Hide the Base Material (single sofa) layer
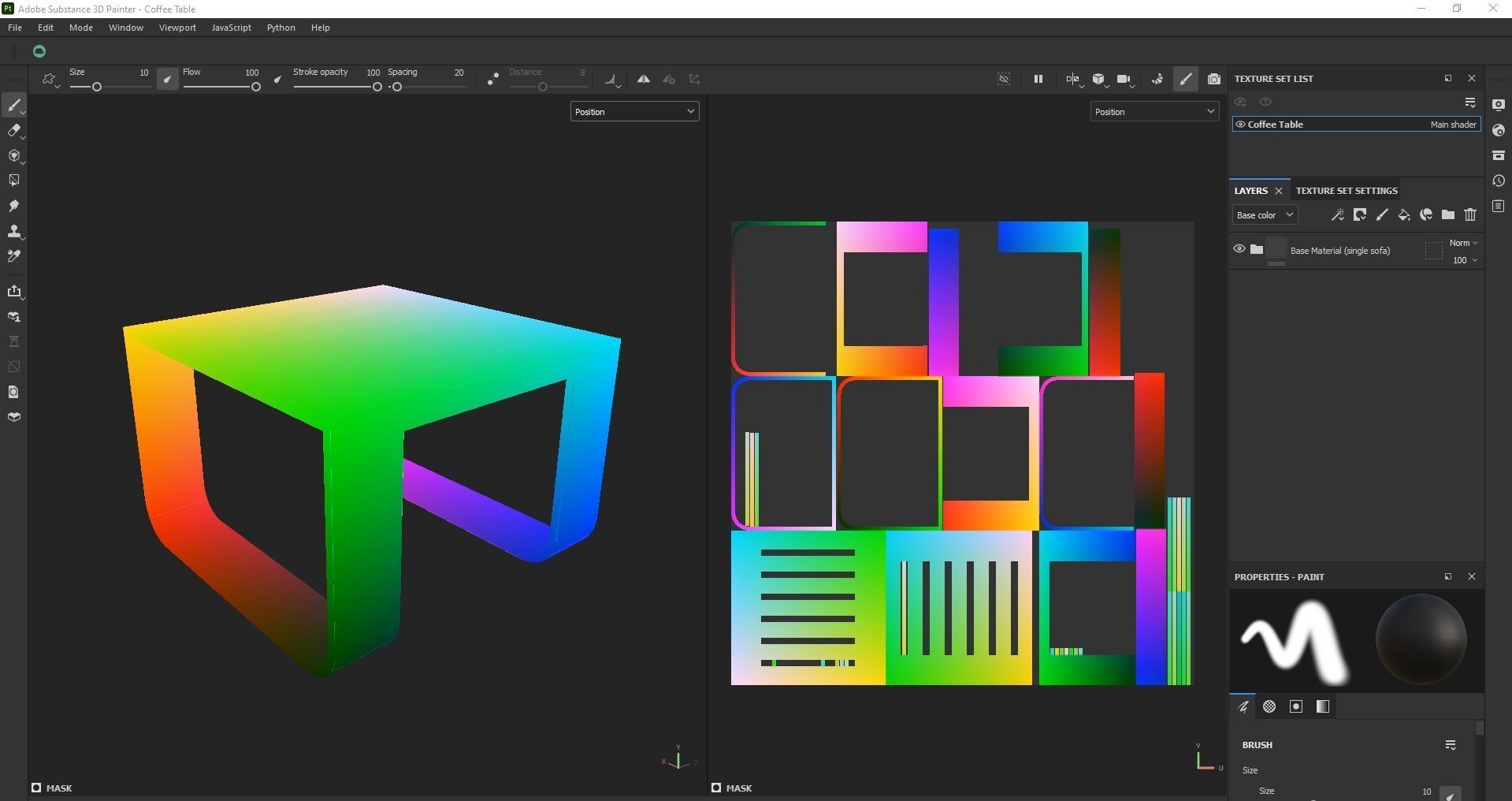Screen dimensions: 1512x801 pos(1239,249)
